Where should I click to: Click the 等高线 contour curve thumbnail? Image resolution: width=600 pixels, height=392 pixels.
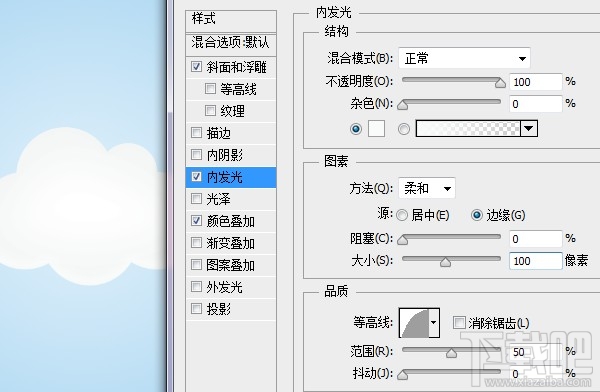tap(414, 323)
